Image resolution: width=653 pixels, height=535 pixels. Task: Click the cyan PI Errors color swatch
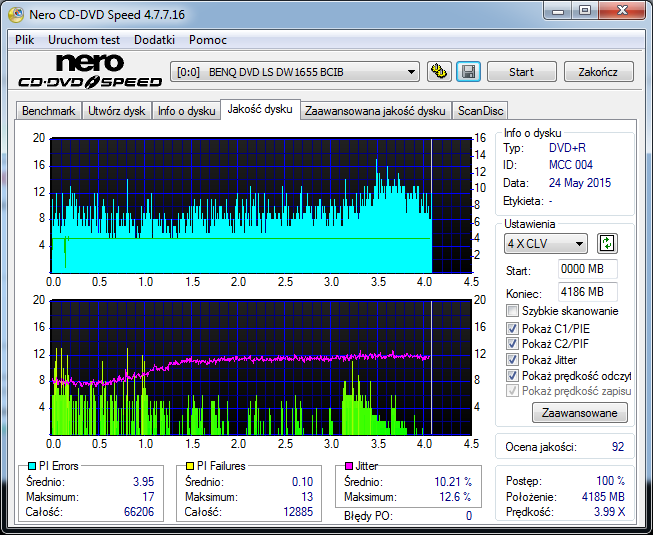click(32, 466)
